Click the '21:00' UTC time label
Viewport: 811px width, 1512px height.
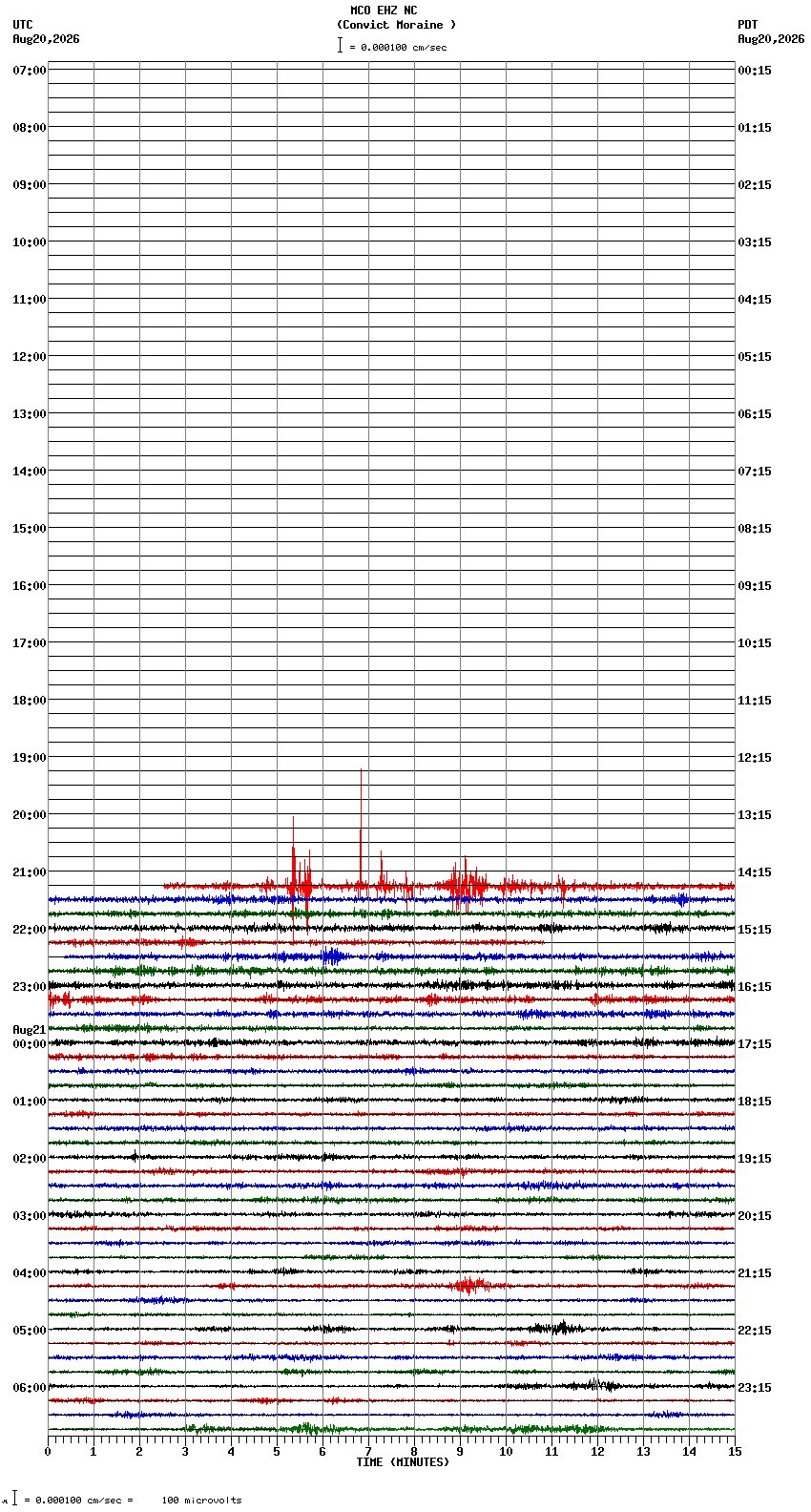(30, 872)
